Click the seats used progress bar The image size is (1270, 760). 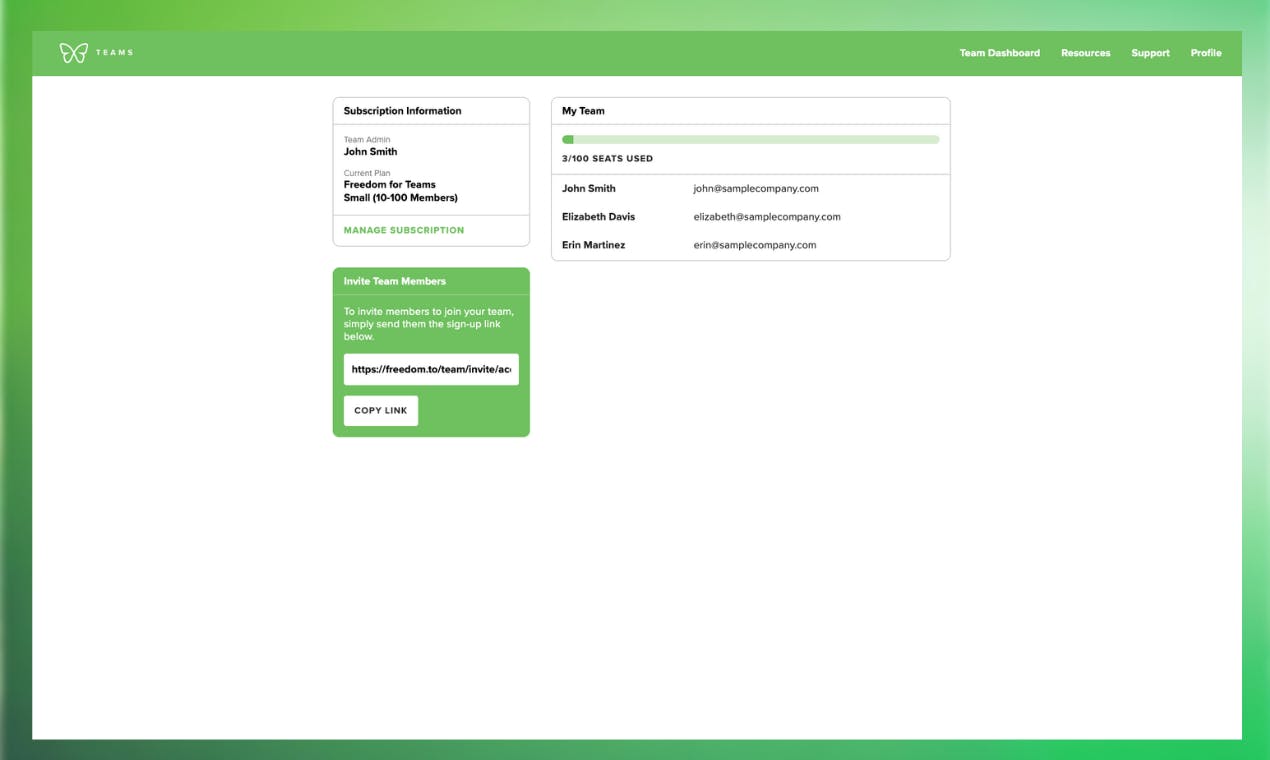750,140
